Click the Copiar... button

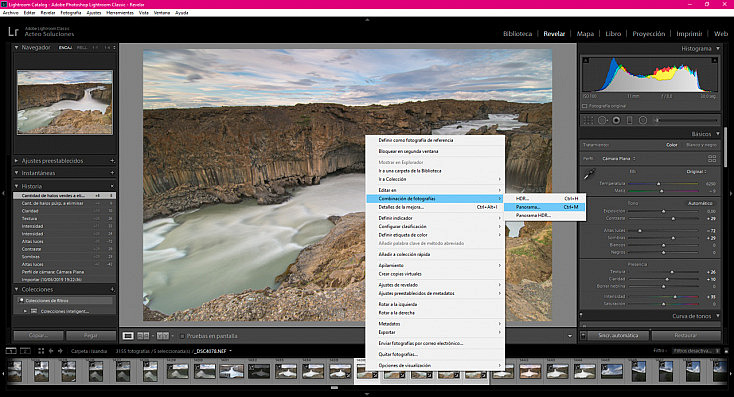click(x=38, y=336)
